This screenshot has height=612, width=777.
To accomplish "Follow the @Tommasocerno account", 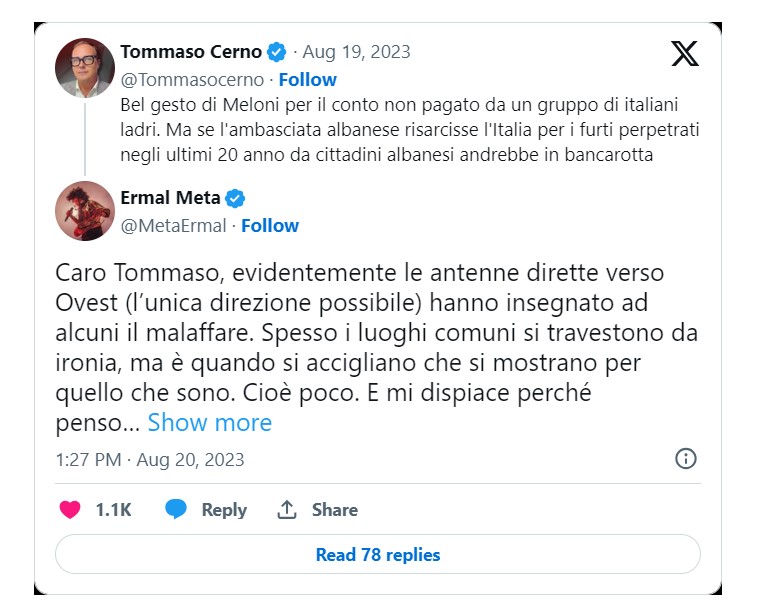I will (x=307, y=80).
